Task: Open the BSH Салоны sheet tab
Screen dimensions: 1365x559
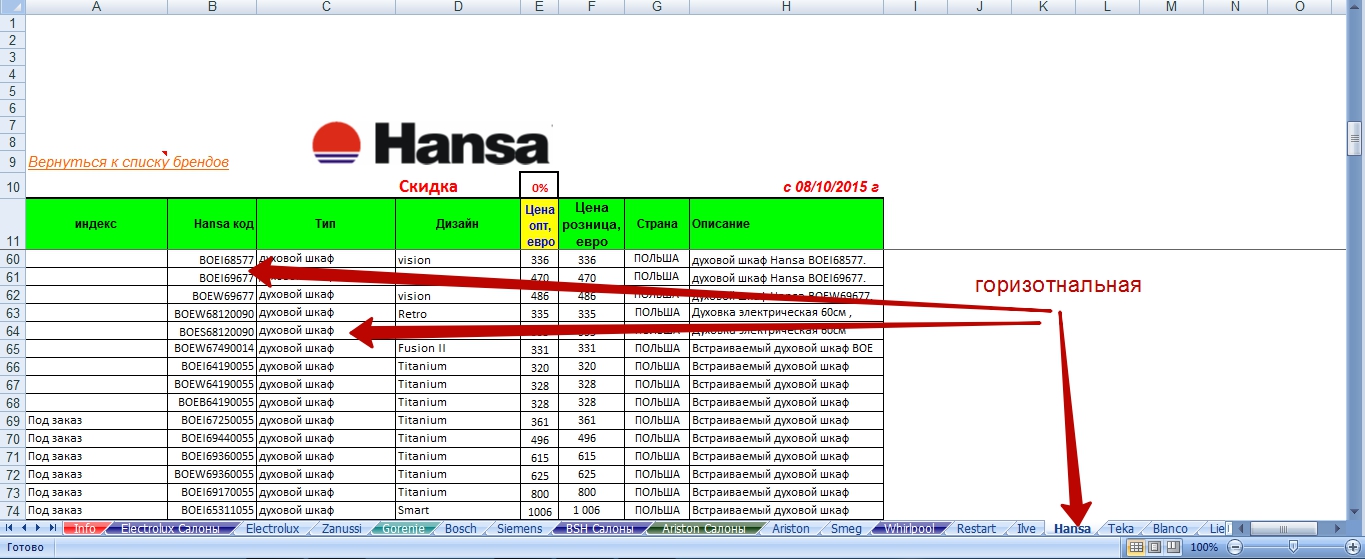Action: 599,528
